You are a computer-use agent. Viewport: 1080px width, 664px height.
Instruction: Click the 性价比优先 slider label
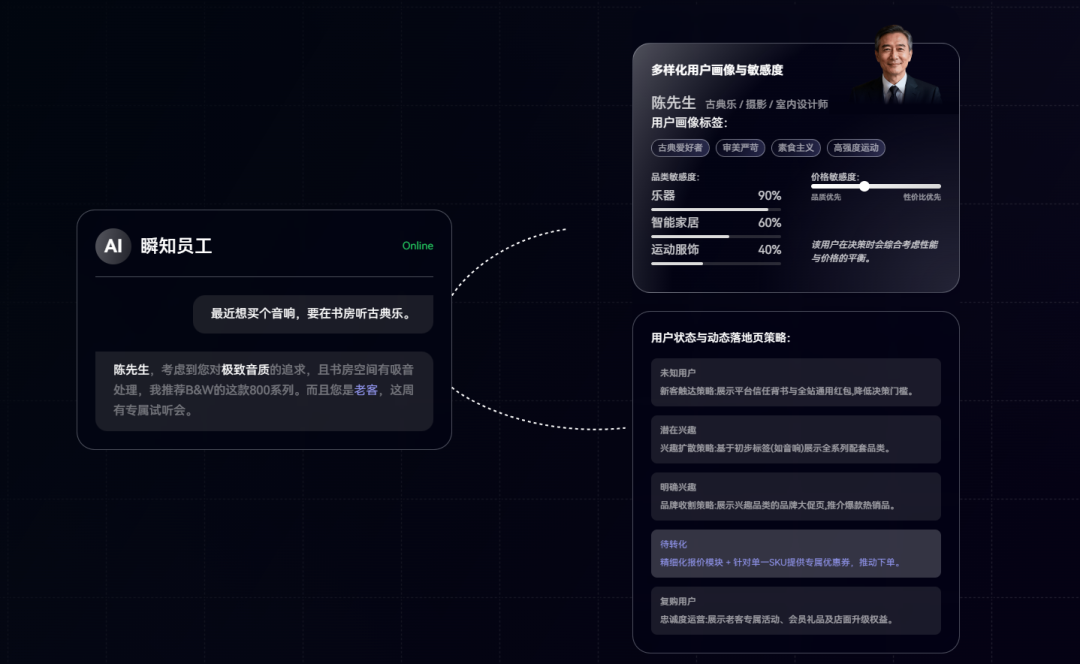pos(922,197)
